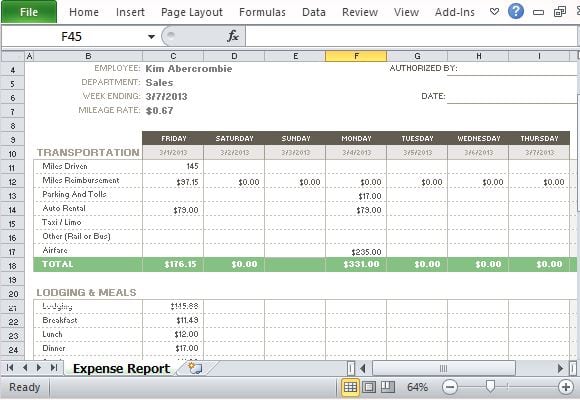
Task: Click Monday airfare $235.00 cell
Action: click(366, 252)
